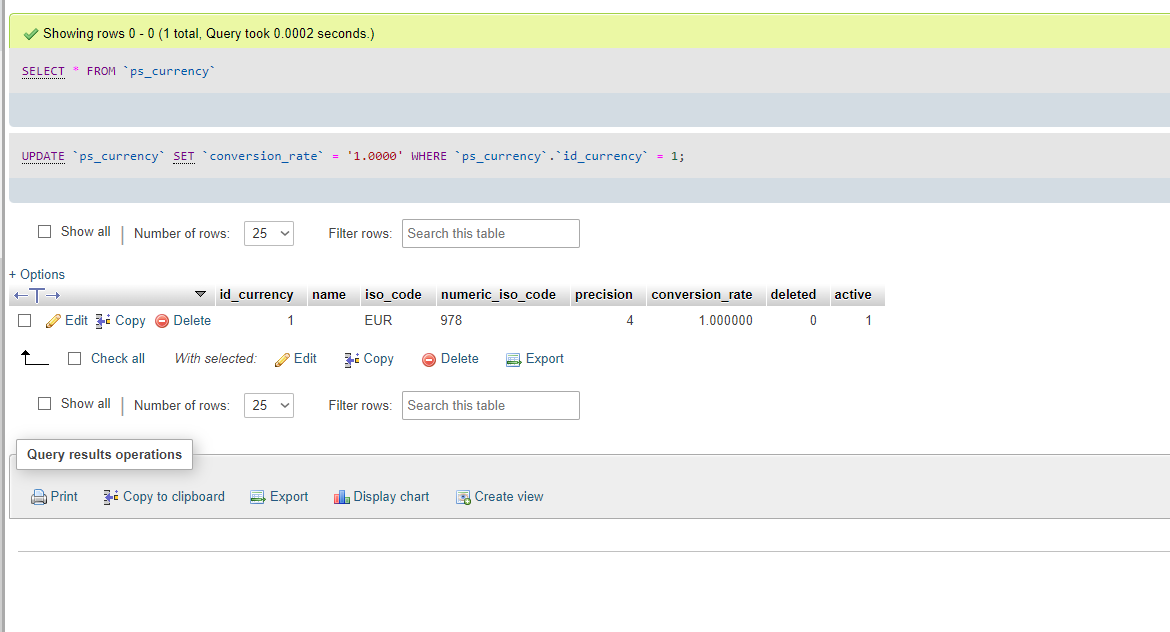Click the up-left arrow next to Check all
The image size is (1170, 632).
point(35,358)
